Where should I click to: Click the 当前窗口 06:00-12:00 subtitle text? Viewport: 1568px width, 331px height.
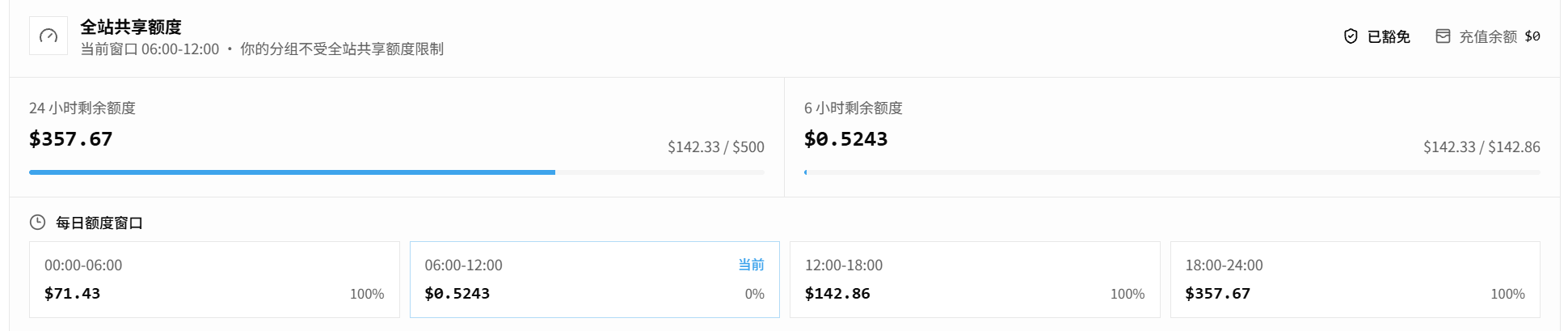150,49
